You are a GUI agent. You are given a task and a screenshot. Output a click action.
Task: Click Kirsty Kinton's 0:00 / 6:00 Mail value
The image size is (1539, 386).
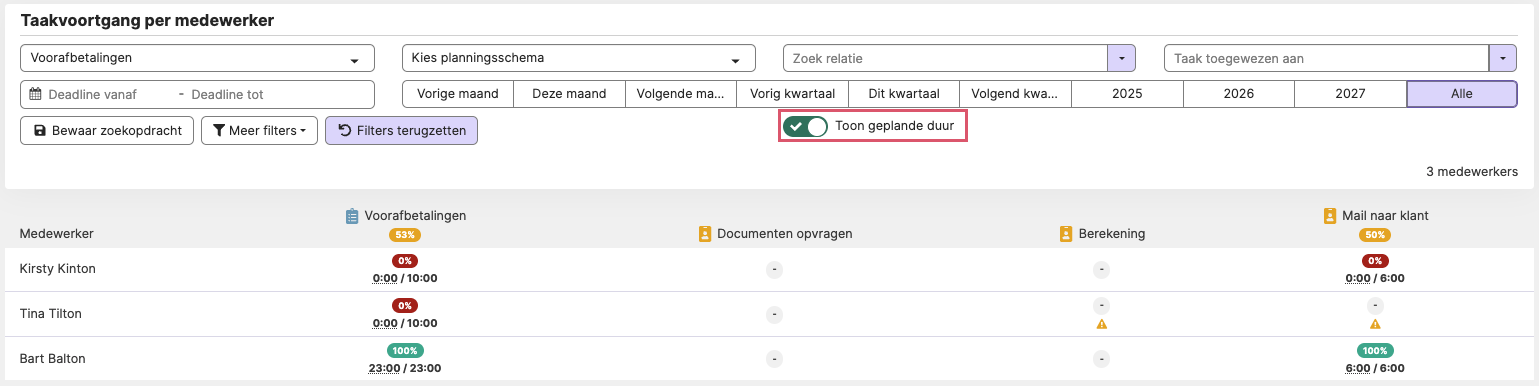click(1375, 279)
